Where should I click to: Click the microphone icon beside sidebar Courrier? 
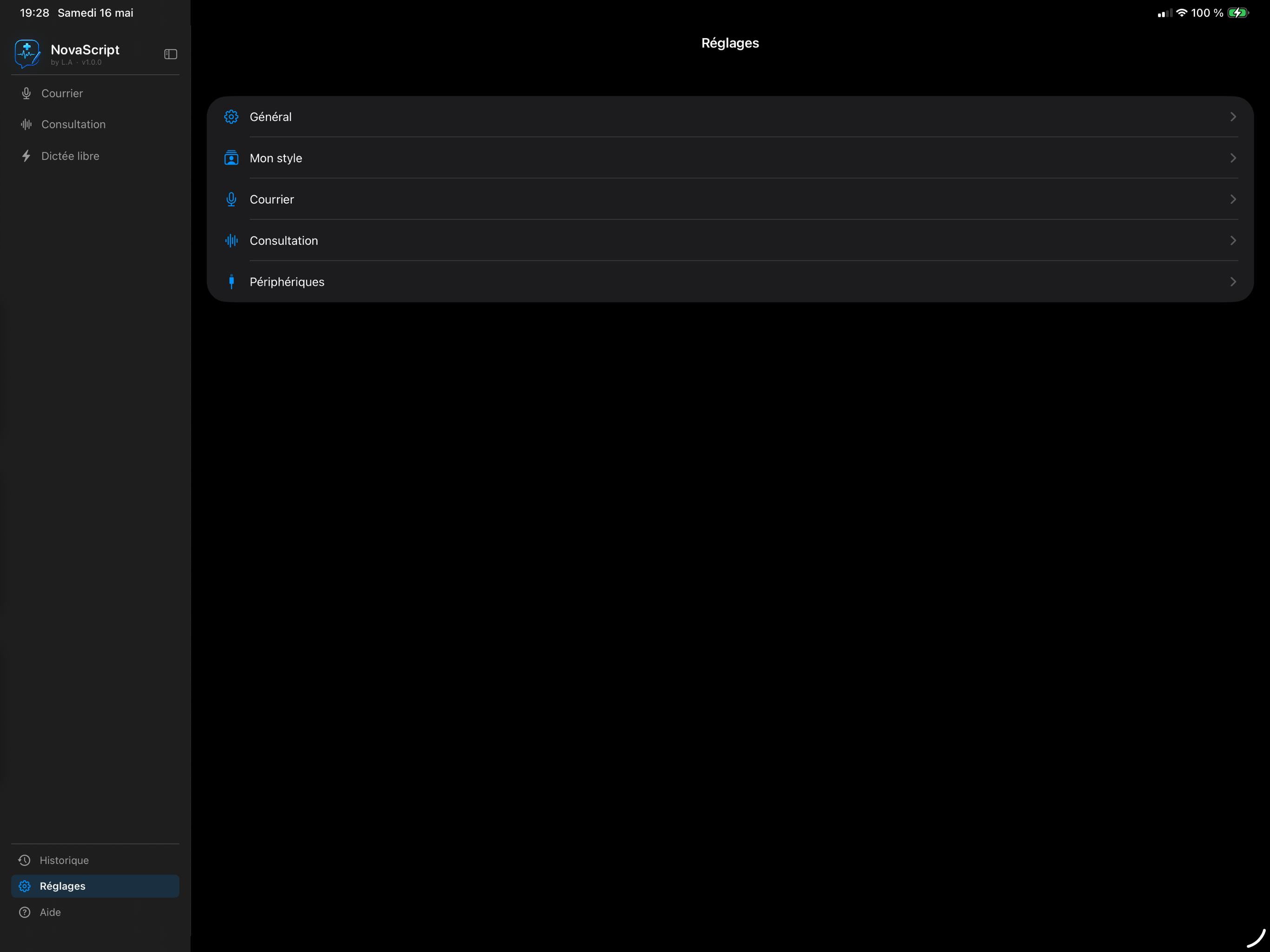[26, 93]
